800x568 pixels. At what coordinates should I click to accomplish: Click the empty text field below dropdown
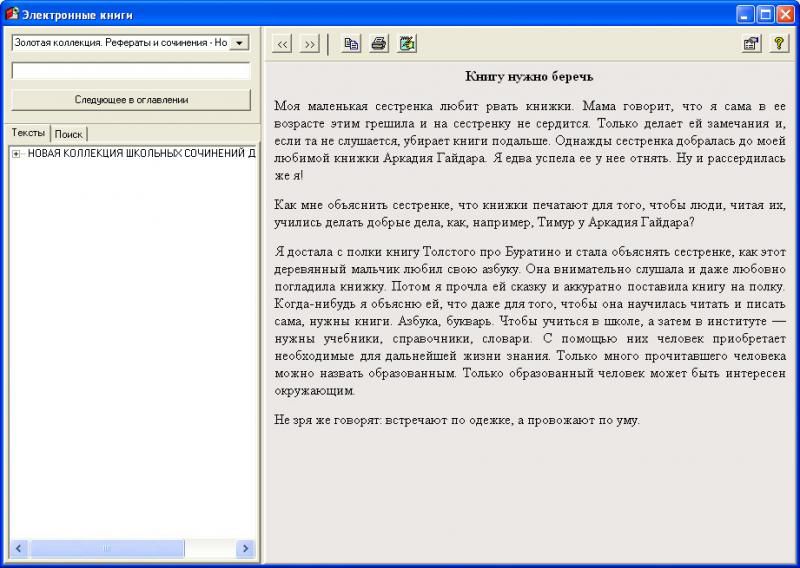(131, 71)
